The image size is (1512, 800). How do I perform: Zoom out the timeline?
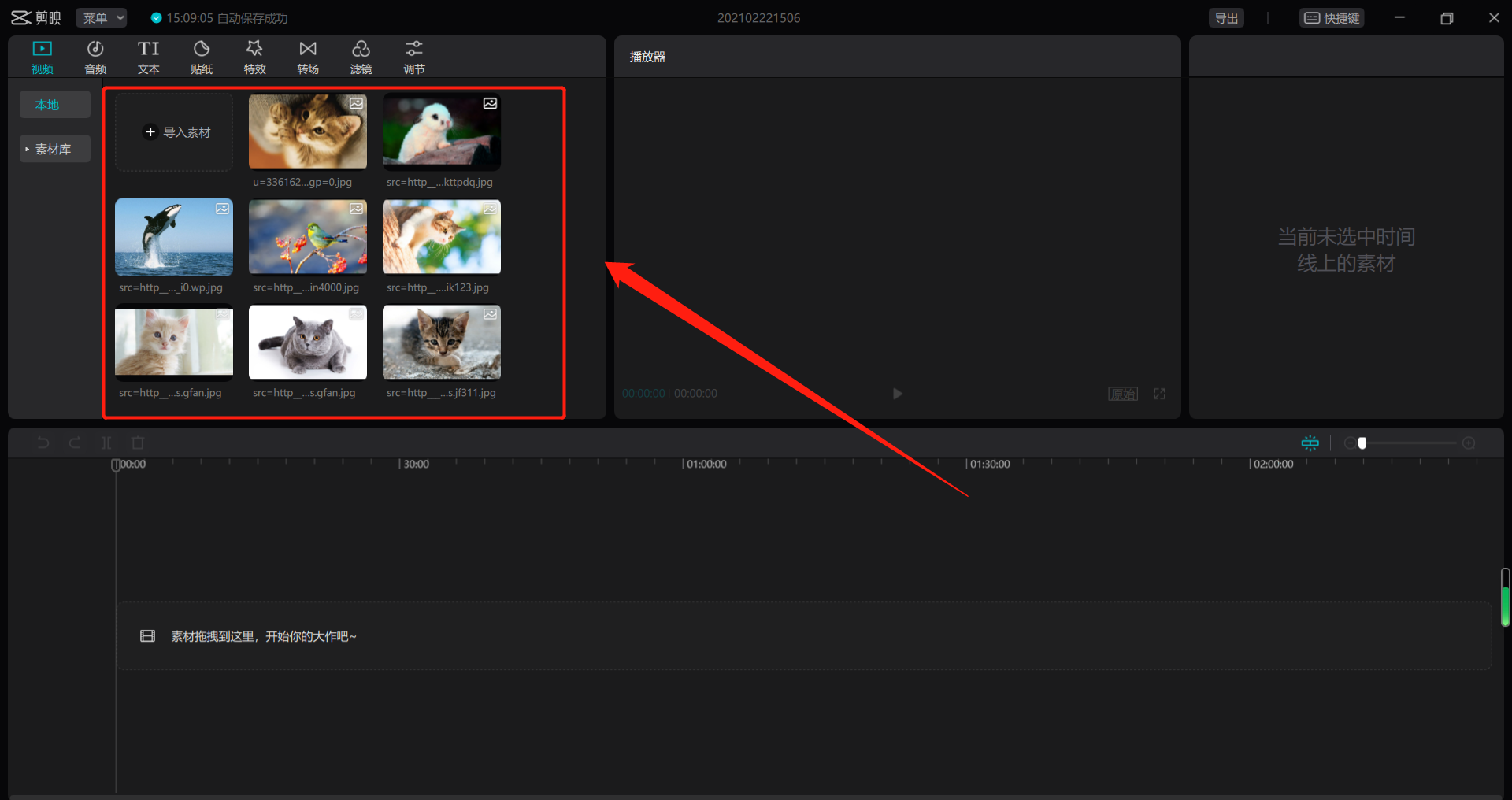coord(1350,443)
